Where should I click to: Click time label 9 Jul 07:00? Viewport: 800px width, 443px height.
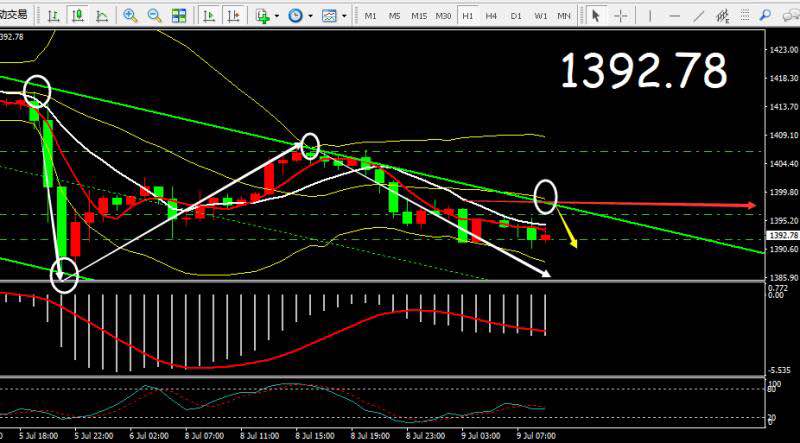pos(536,436)
